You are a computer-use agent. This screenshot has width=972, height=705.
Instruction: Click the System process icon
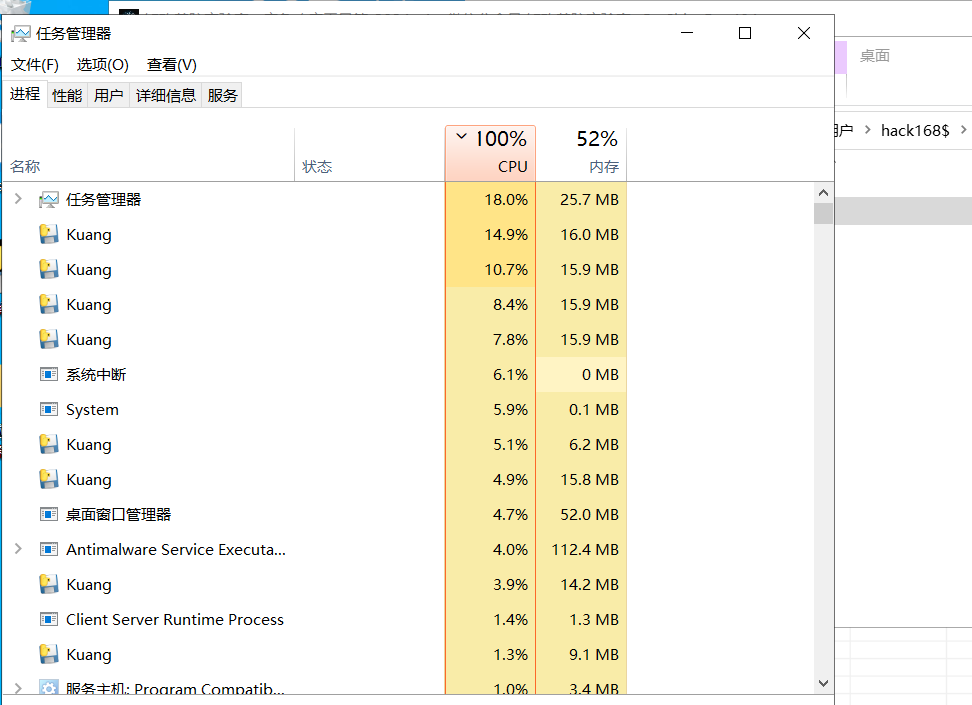[x=49, y=409]
